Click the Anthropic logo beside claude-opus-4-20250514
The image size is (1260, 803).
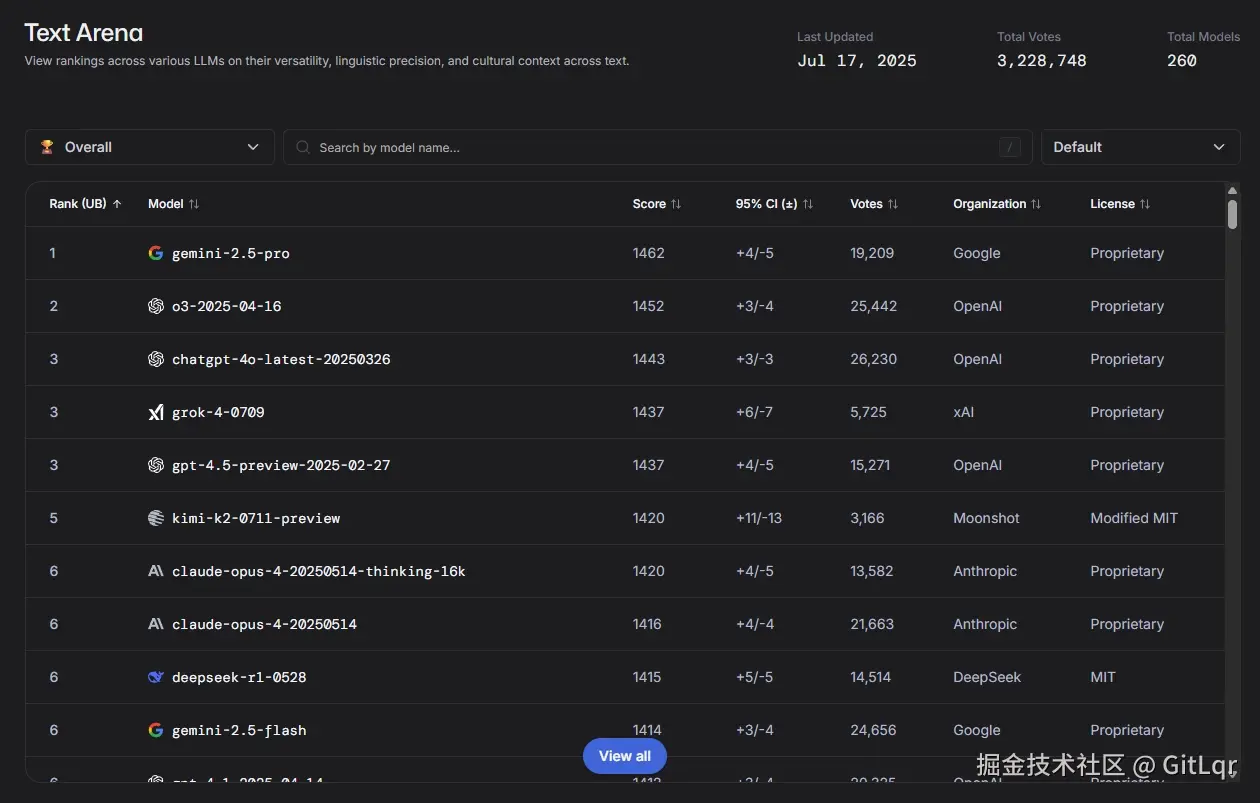coord(156,624)
